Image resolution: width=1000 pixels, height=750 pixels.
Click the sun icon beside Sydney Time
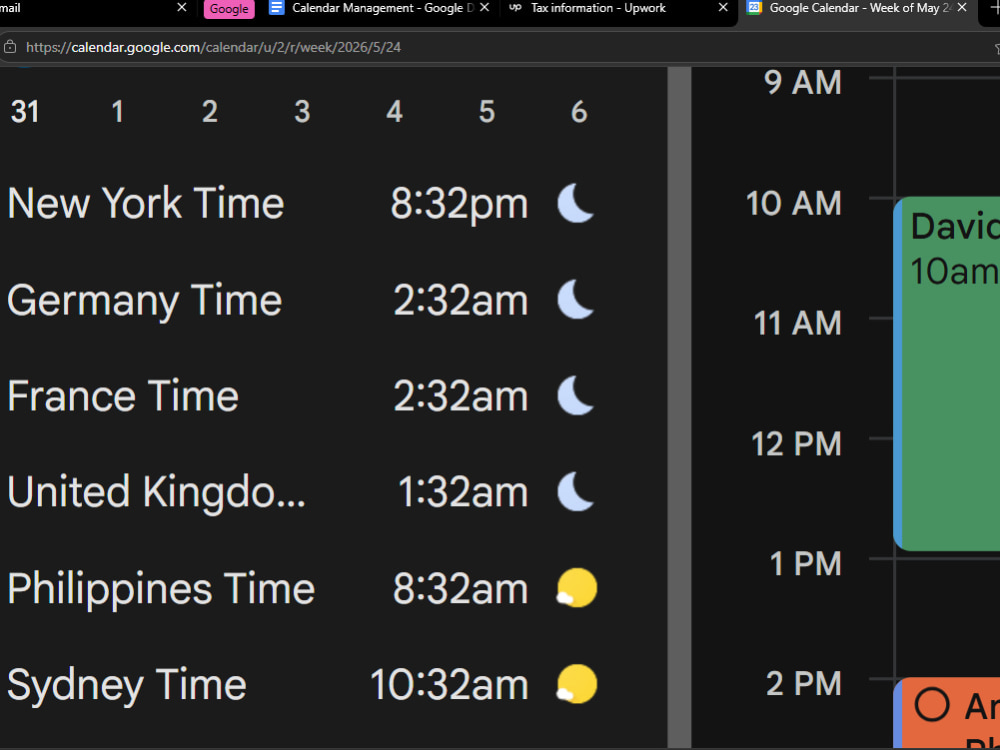pyautogui.click(x=577, y=684)
